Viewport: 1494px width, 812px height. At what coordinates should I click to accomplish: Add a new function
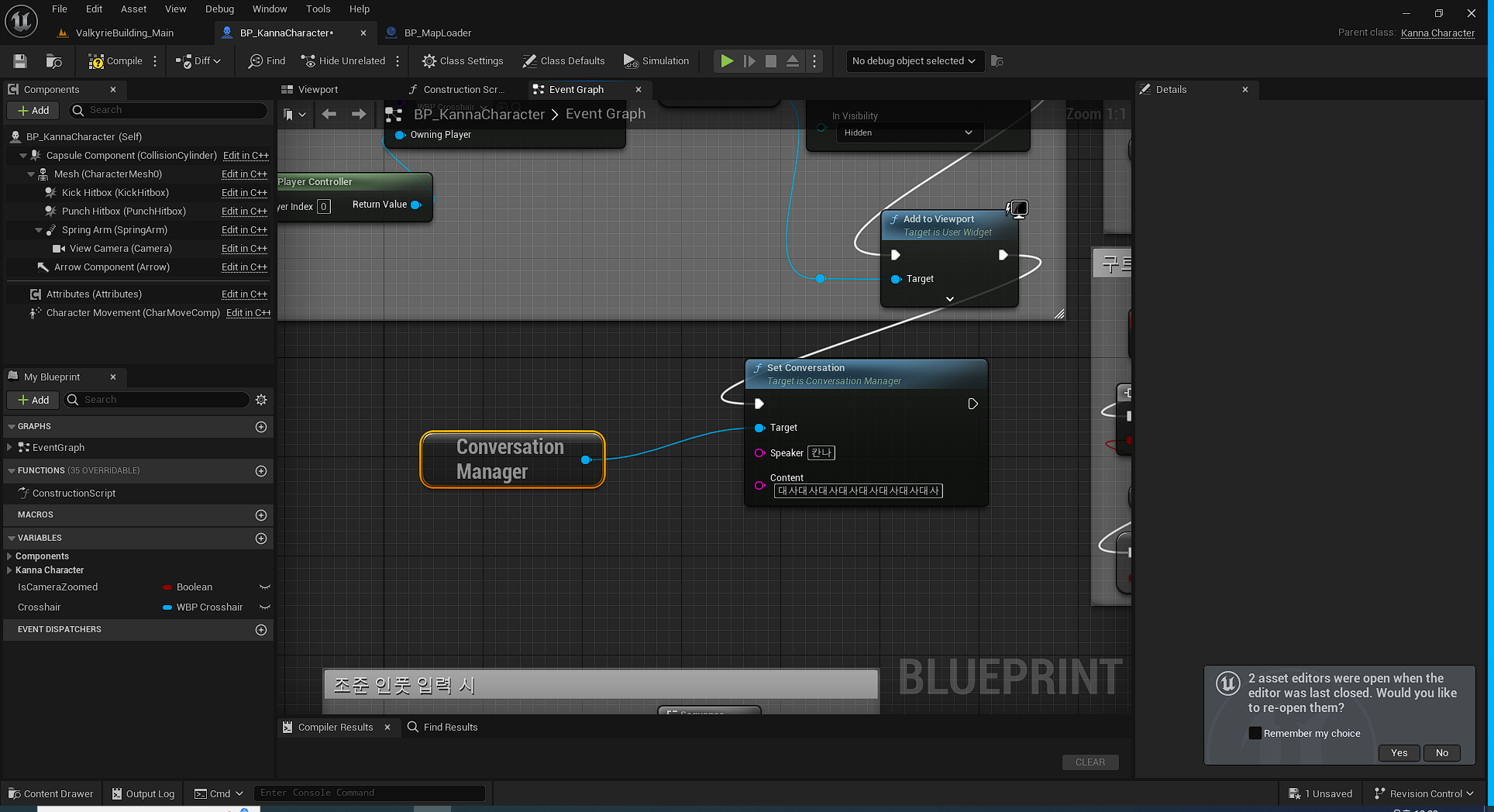click(x=261, y=471)
